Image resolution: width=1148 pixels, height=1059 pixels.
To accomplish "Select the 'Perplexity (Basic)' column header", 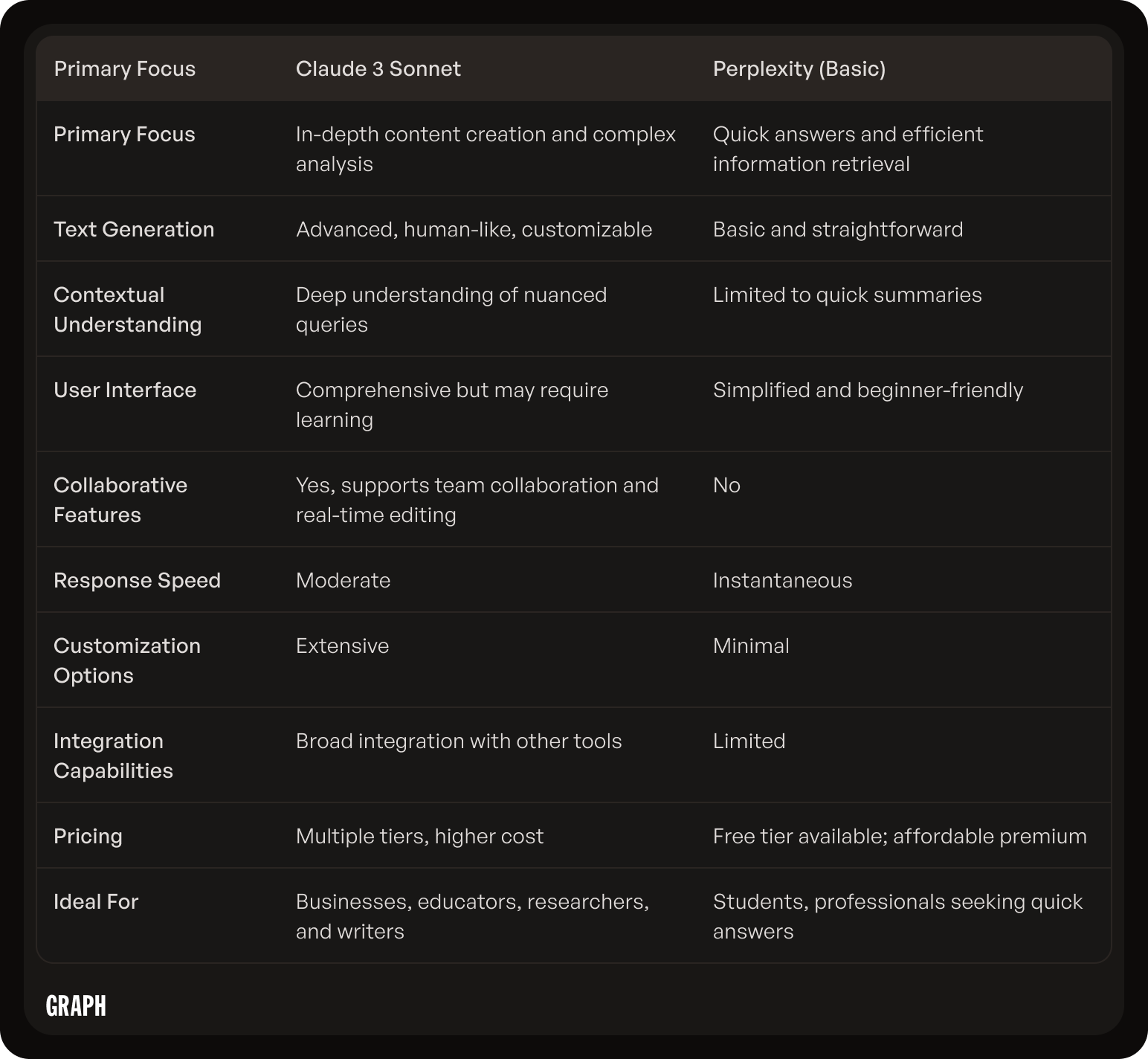I will pos(799,69).
